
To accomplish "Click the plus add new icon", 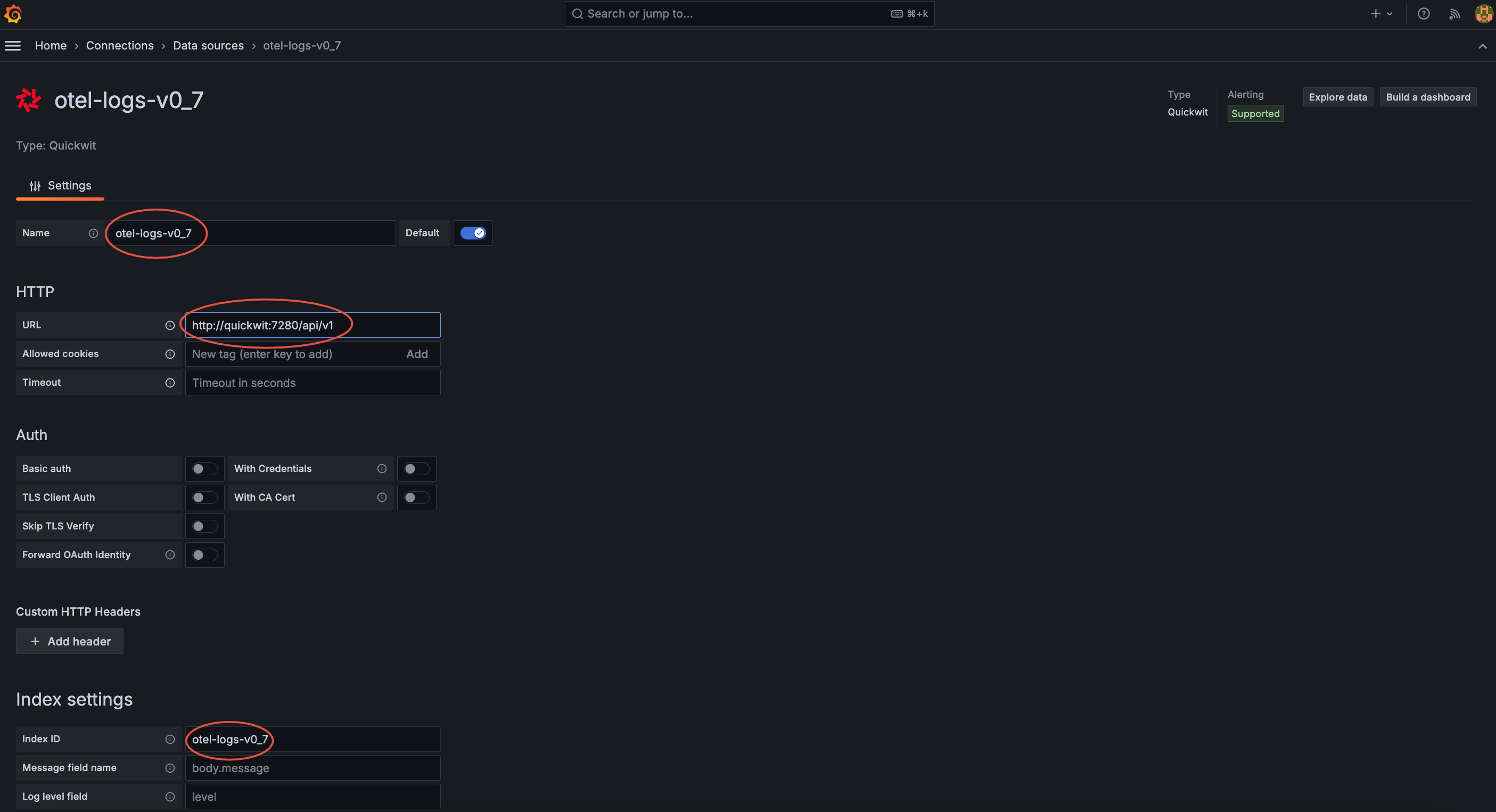I will pyautogui.click(x=1375, y=14).
